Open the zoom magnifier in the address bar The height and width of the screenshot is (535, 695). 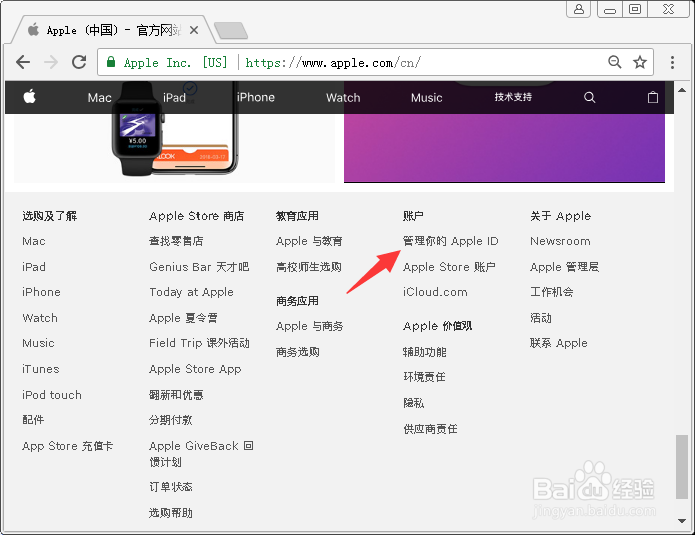tap(614, 62)
